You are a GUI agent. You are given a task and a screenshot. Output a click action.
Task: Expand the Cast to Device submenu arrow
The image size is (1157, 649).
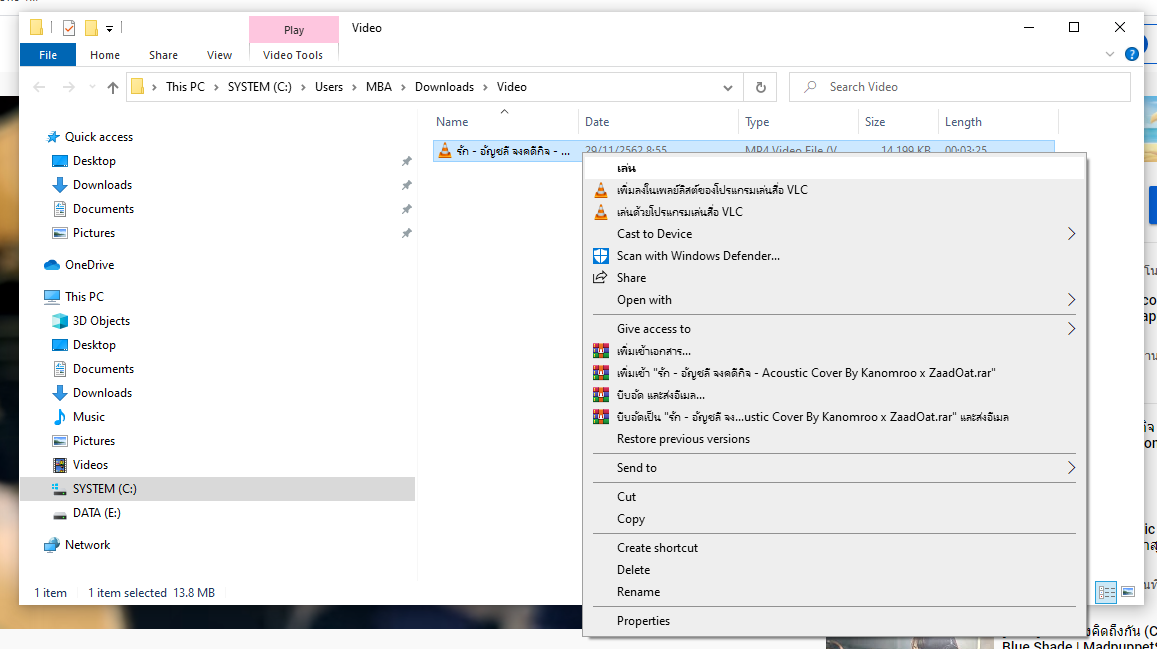point(1071,234)
